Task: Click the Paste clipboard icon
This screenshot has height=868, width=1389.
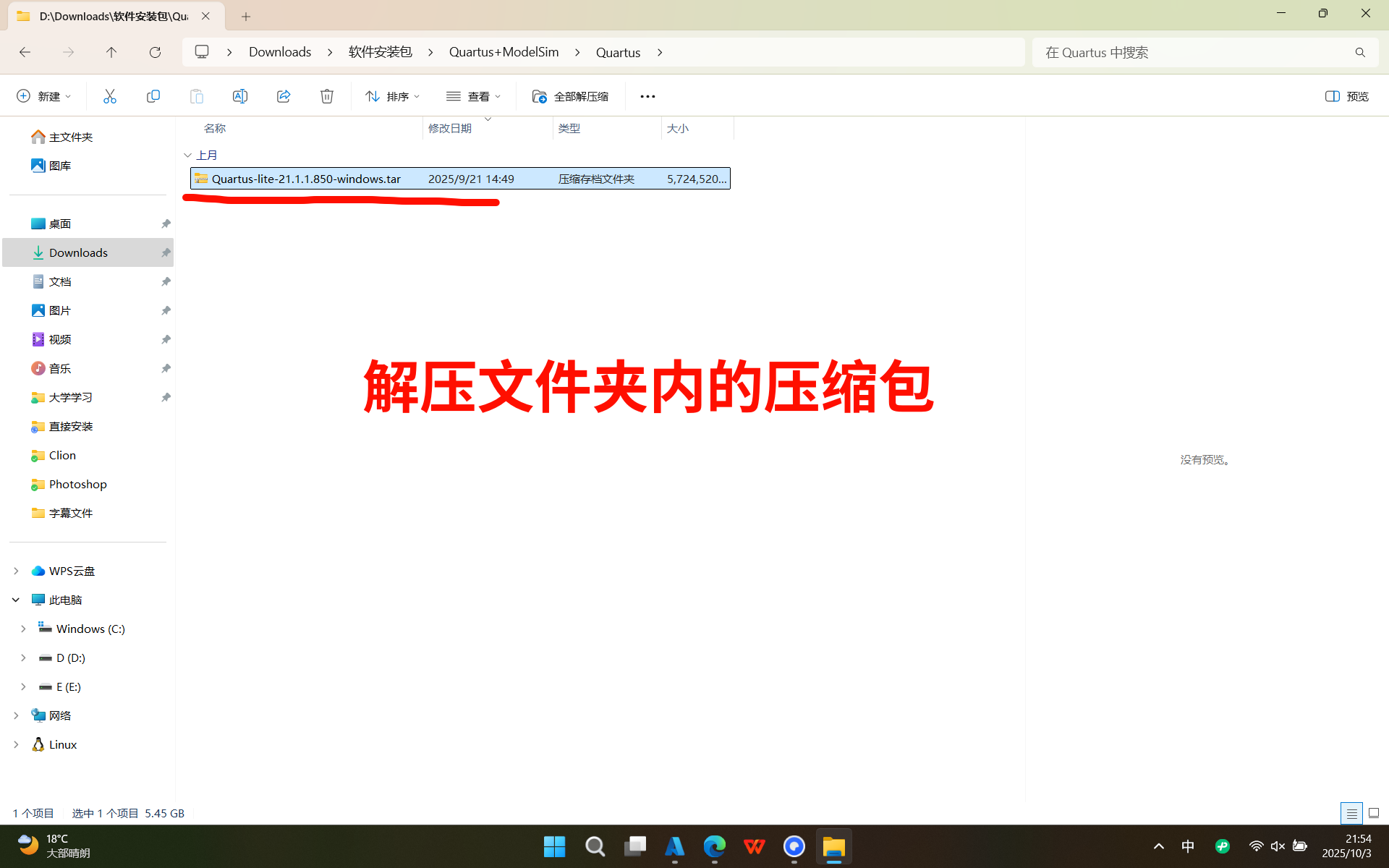Action: (x=197, y=96)
